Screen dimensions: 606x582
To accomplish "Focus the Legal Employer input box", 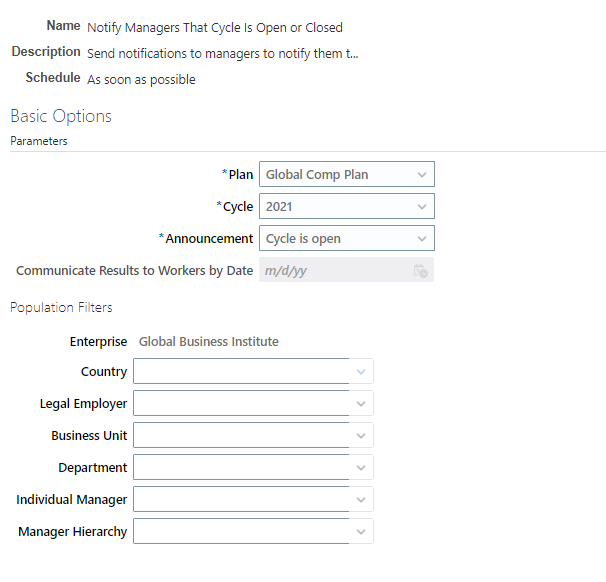I will click(241, 404).
